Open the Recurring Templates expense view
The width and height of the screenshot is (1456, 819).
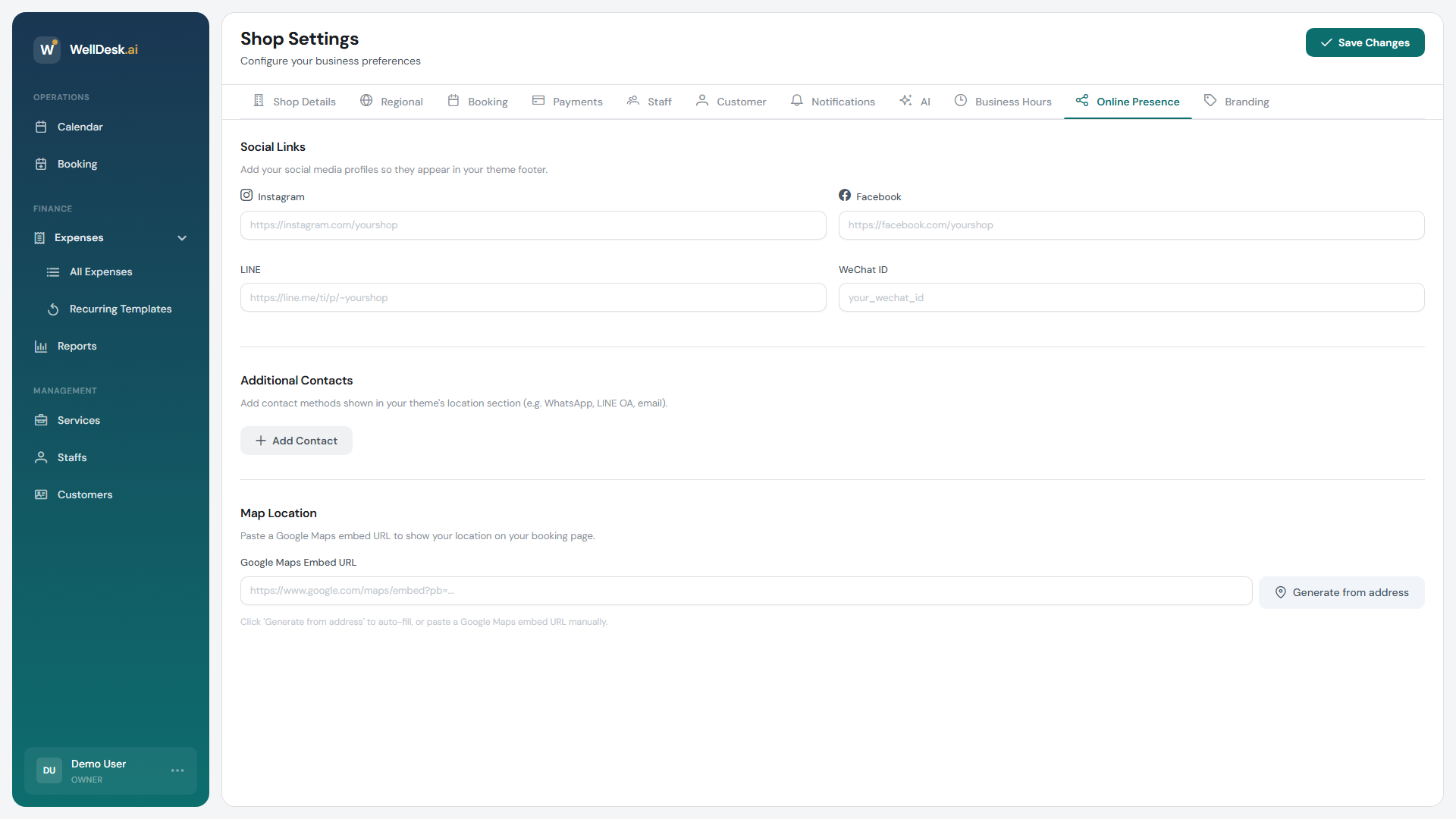point(120,309)
